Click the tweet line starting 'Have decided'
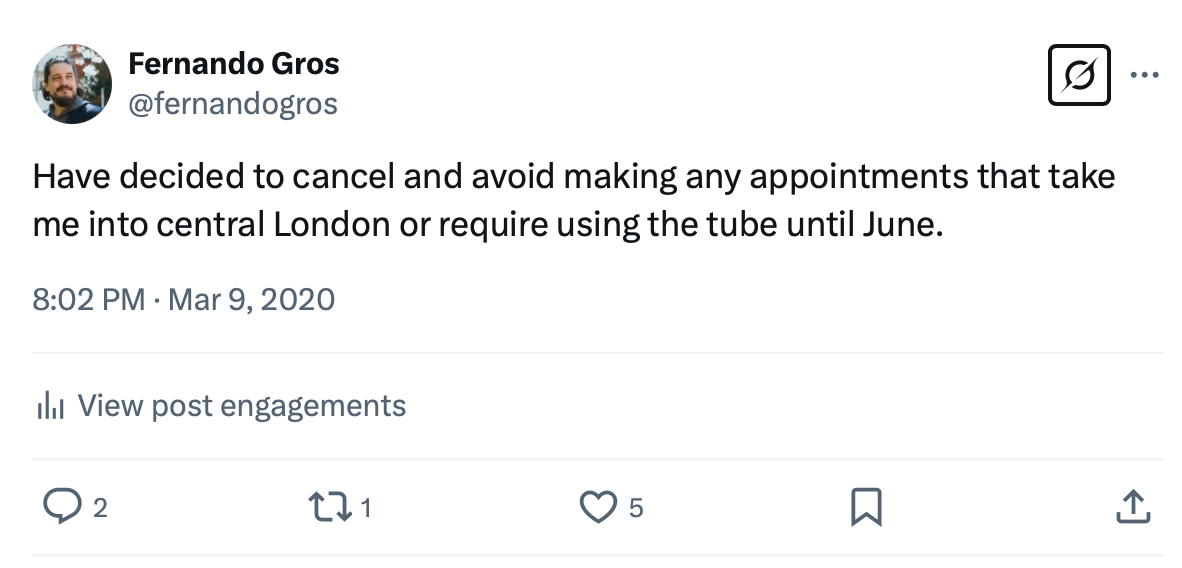This screenshot has height=568, width=1182. point(573,178)
